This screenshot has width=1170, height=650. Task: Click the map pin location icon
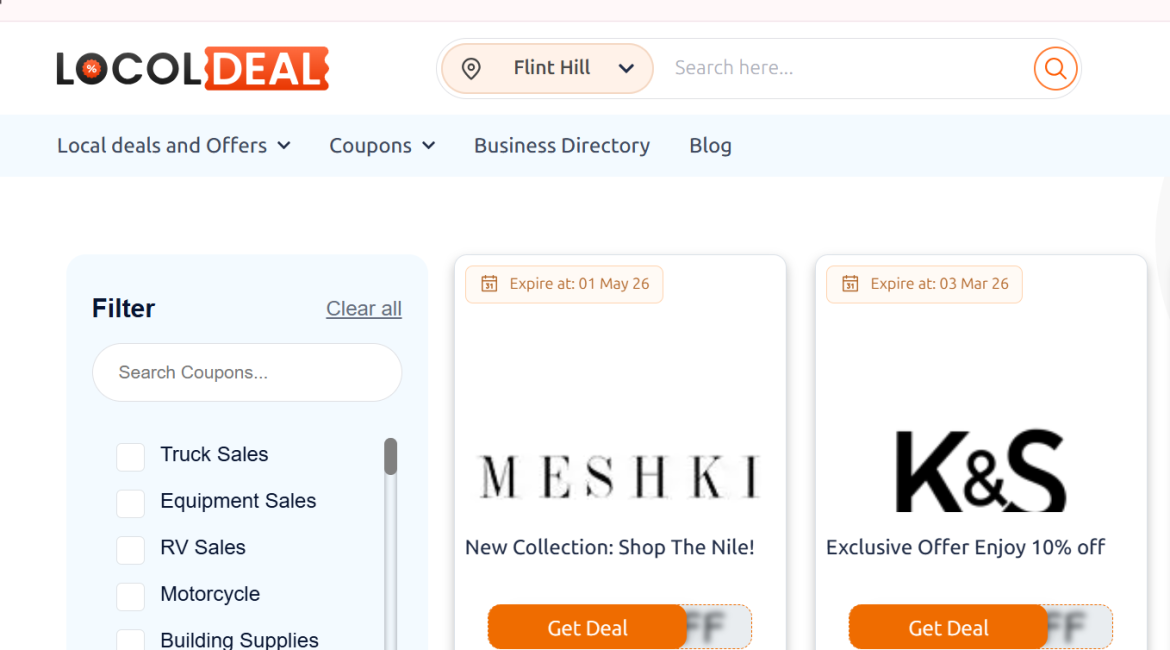pyautogui.click(x=471, y=68)
